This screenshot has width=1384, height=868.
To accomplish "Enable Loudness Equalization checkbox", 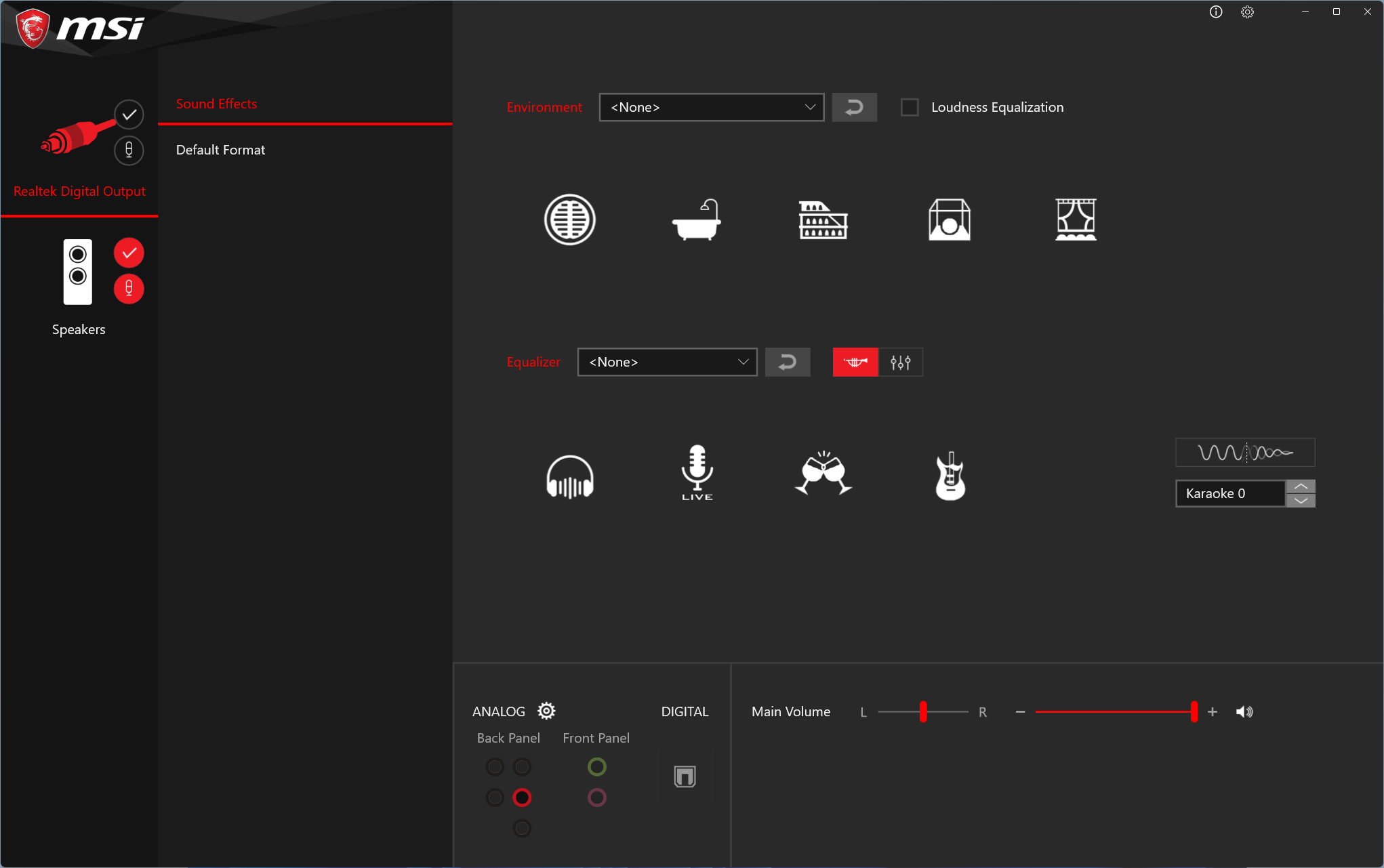I will [909, 107].
